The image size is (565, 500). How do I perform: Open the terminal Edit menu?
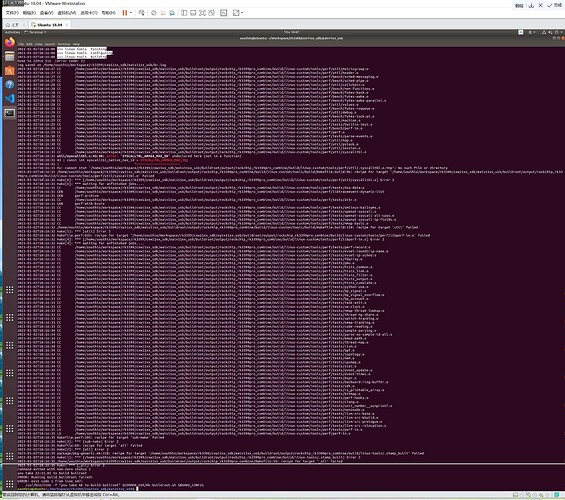[x=29, y=44]
